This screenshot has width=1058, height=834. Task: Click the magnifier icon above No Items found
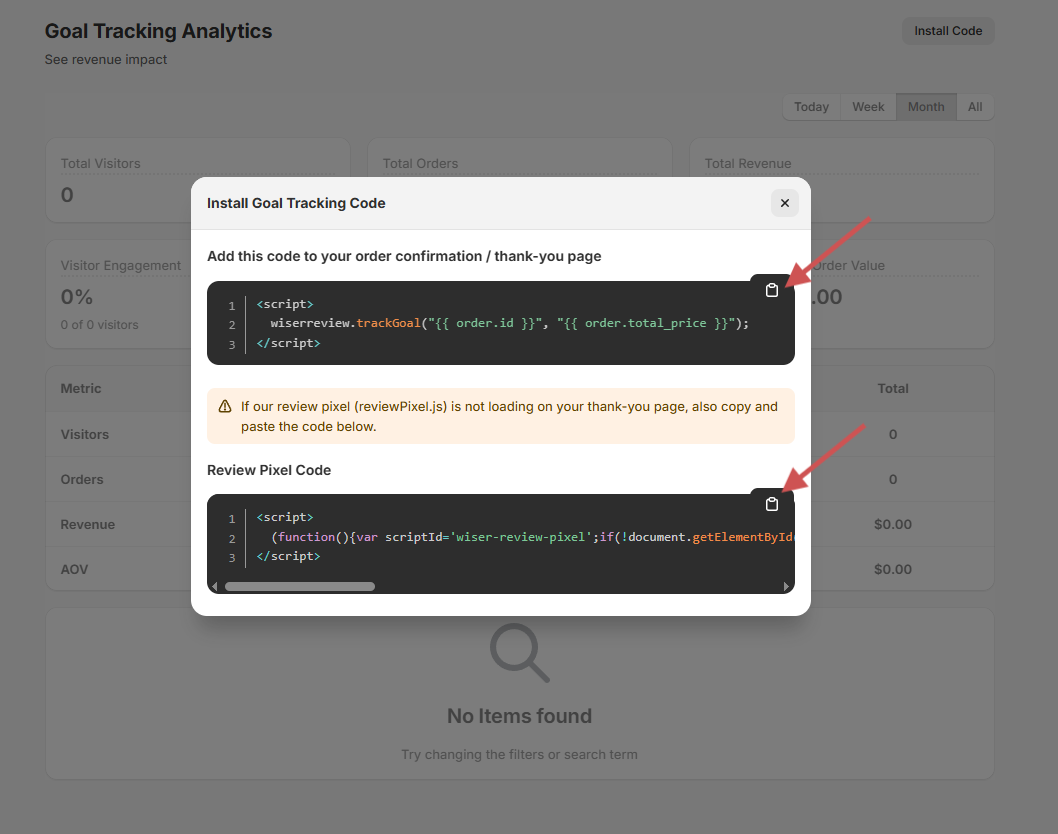(519, 652)
